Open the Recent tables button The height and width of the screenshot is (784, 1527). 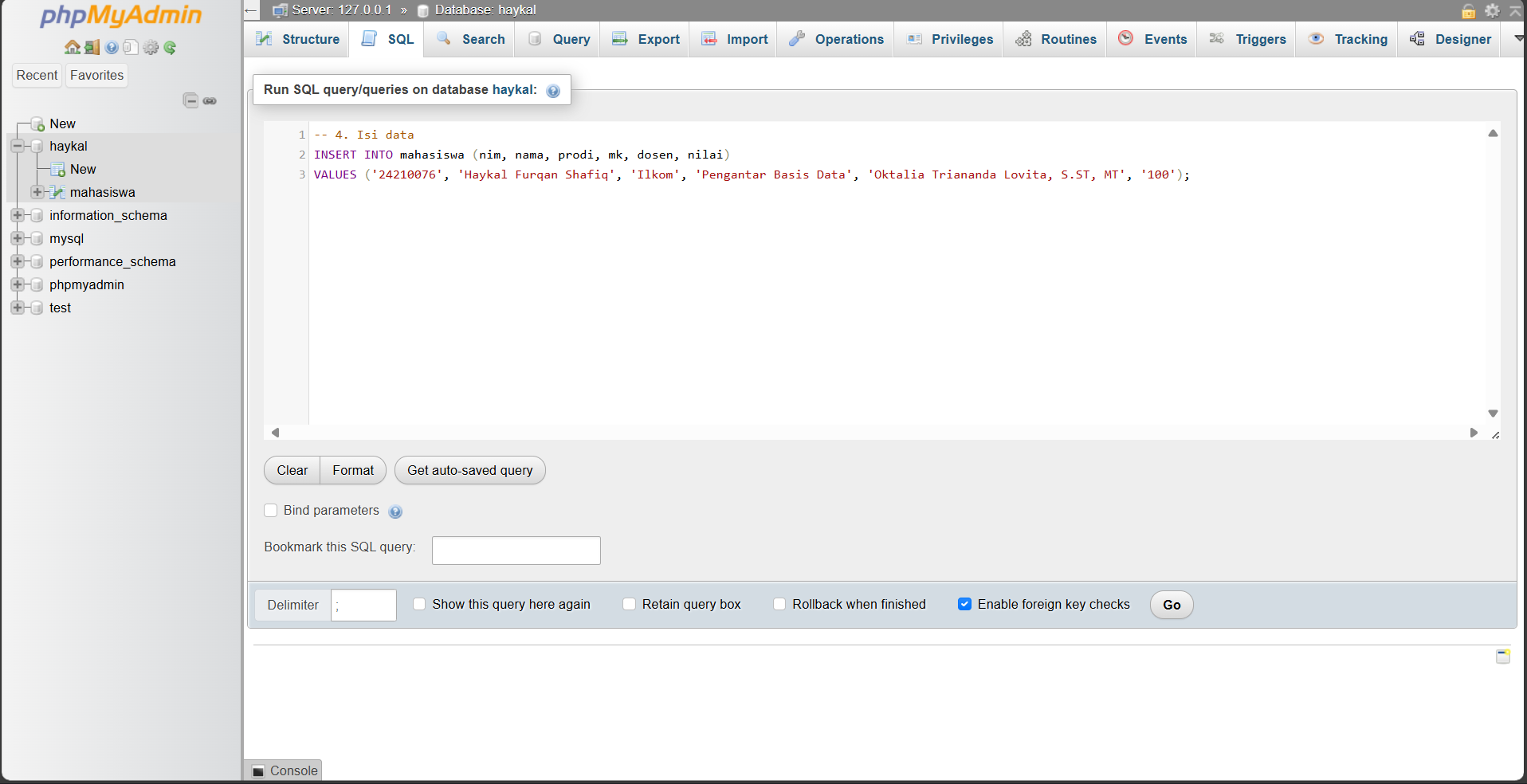pyautogui.click(x=37, y=76)
